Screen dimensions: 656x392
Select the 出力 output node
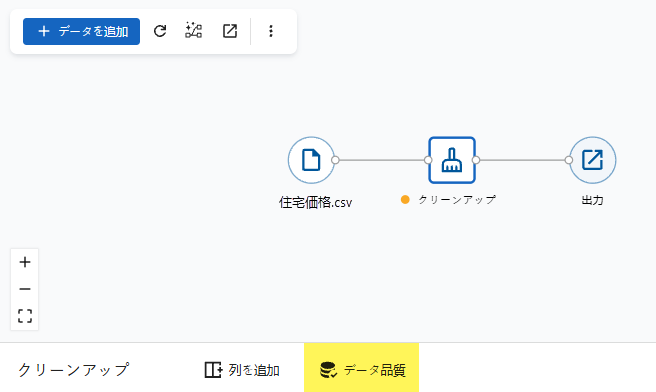(x=592, y=160)
